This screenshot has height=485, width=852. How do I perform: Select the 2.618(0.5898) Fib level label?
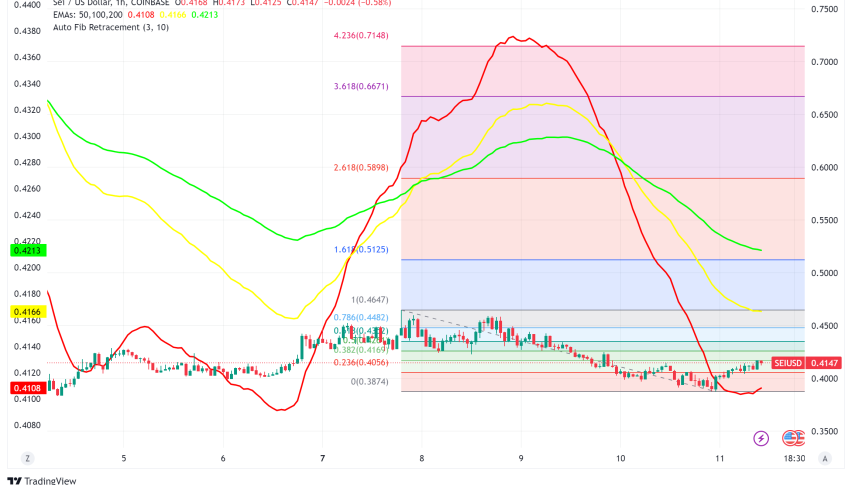point(361,167)
